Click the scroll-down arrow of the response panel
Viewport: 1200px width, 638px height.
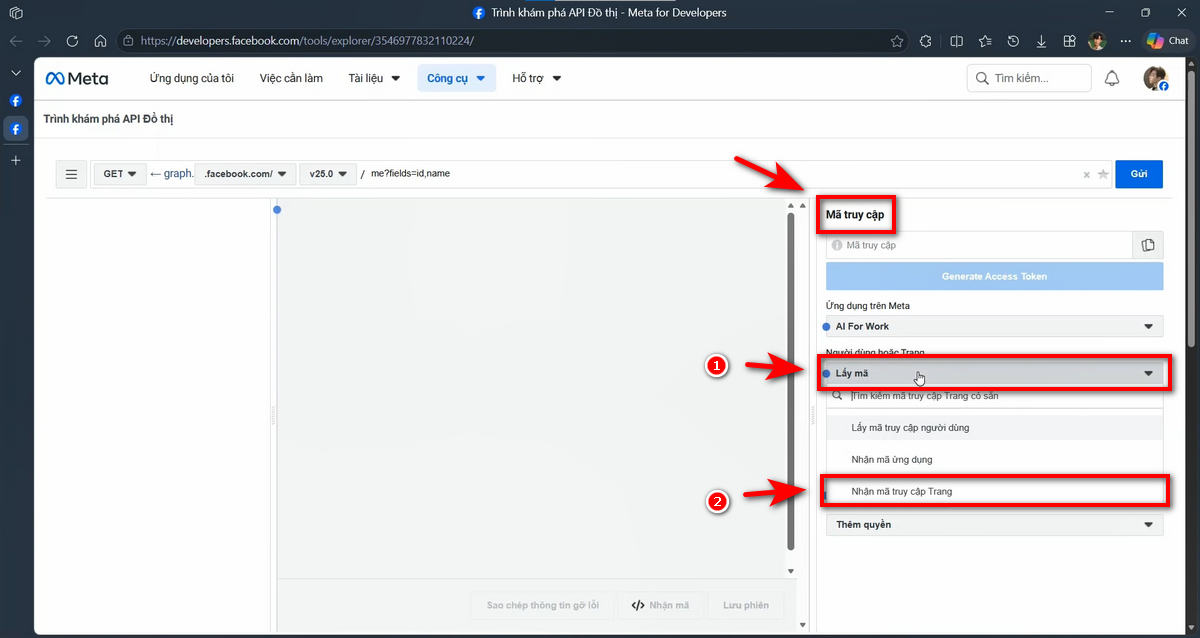(791, 571)
